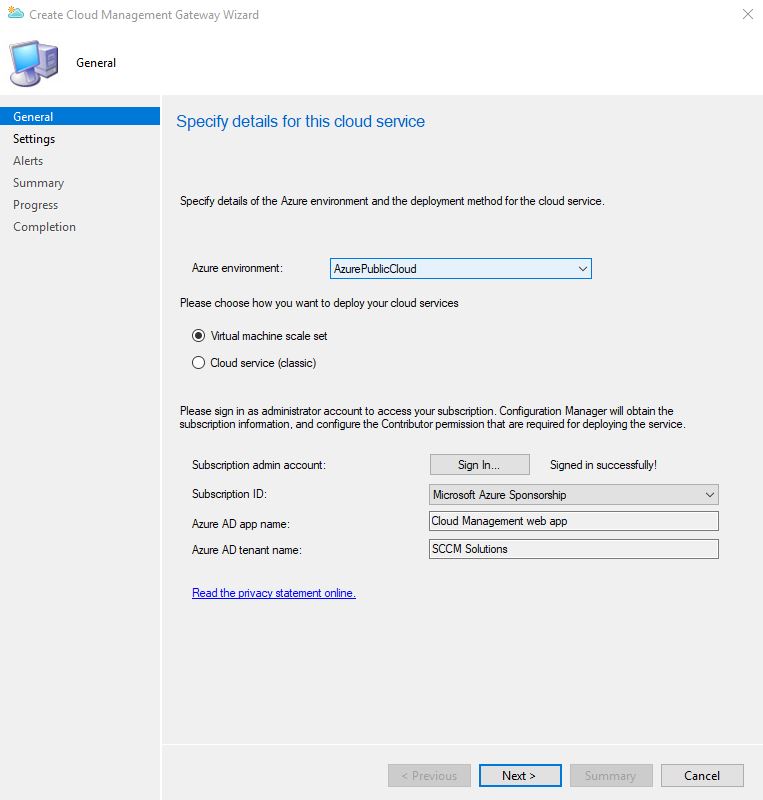Click the Previous button
The width and height of the screenshot is (763, 800).
429,775
